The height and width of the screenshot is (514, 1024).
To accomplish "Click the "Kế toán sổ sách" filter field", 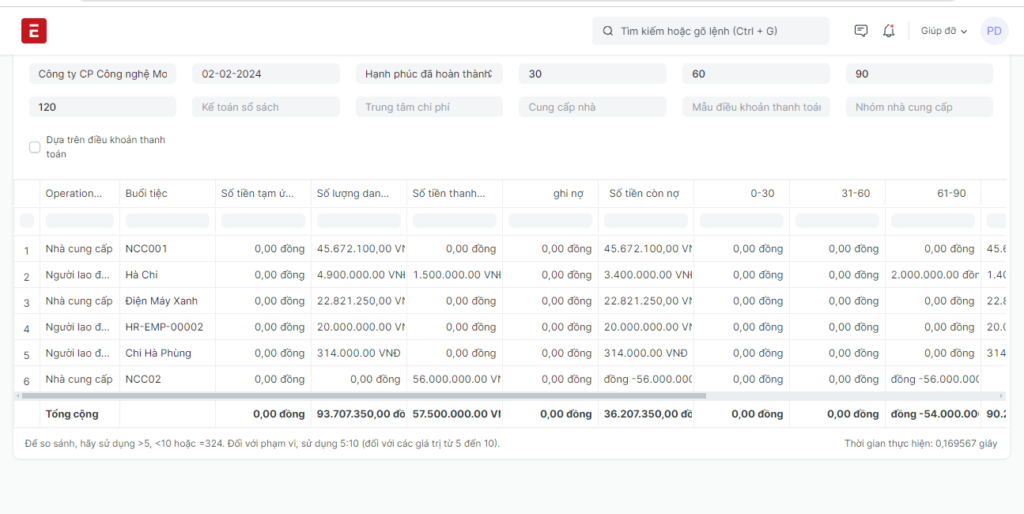I will pyautogui.click(x=265, y=107).
